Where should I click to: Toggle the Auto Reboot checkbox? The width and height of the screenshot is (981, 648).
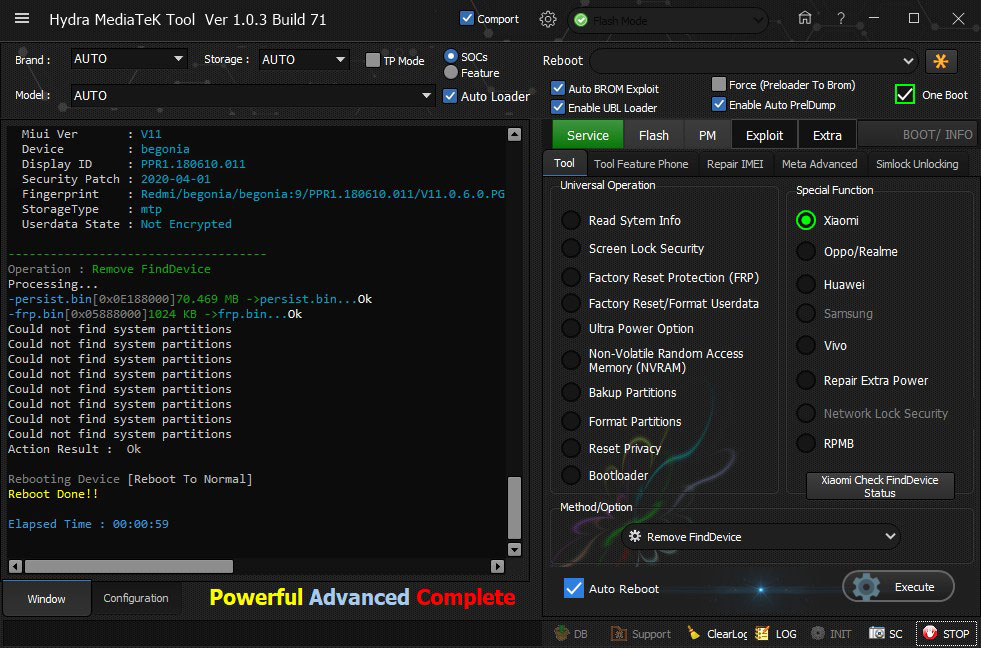click(x=573, y=588)
